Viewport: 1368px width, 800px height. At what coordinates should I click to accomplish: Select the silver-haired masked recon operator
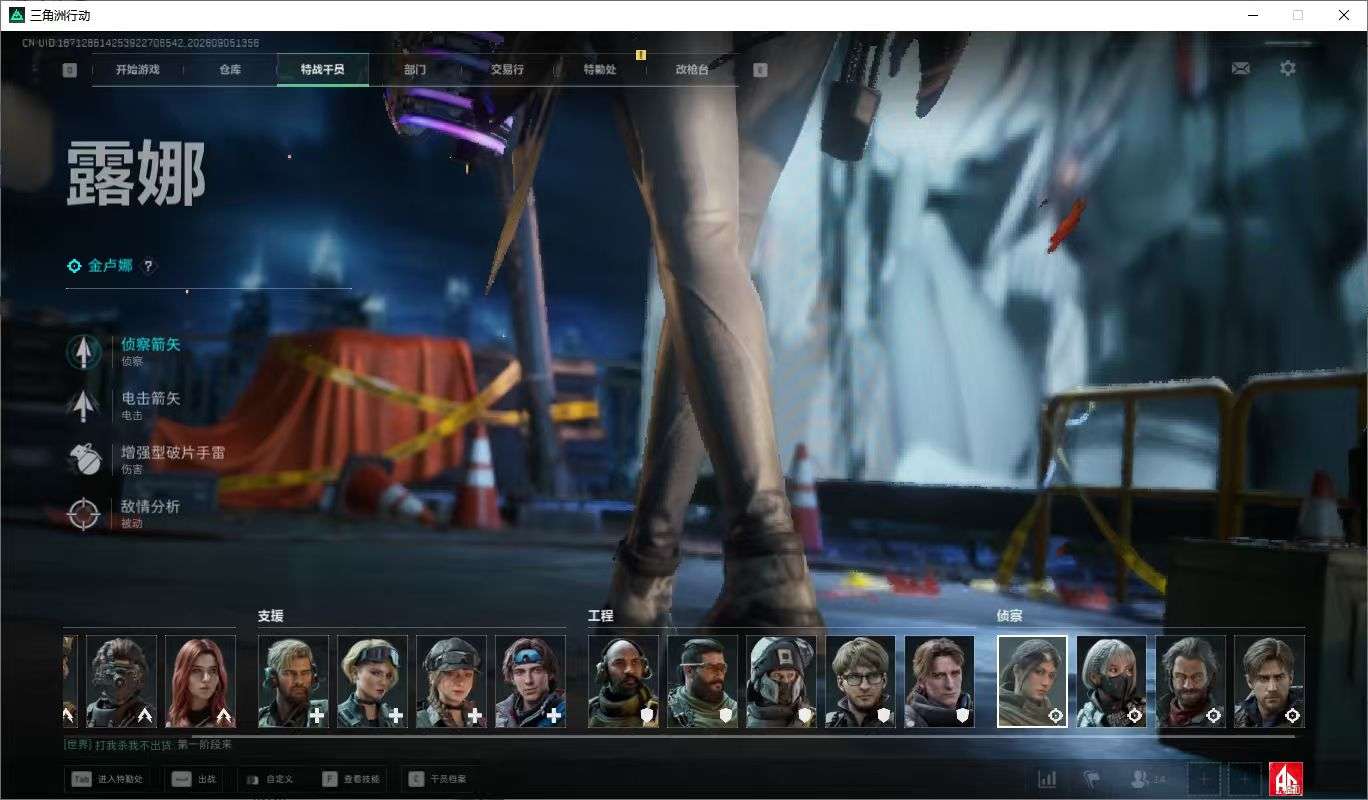coord(1111,681)
